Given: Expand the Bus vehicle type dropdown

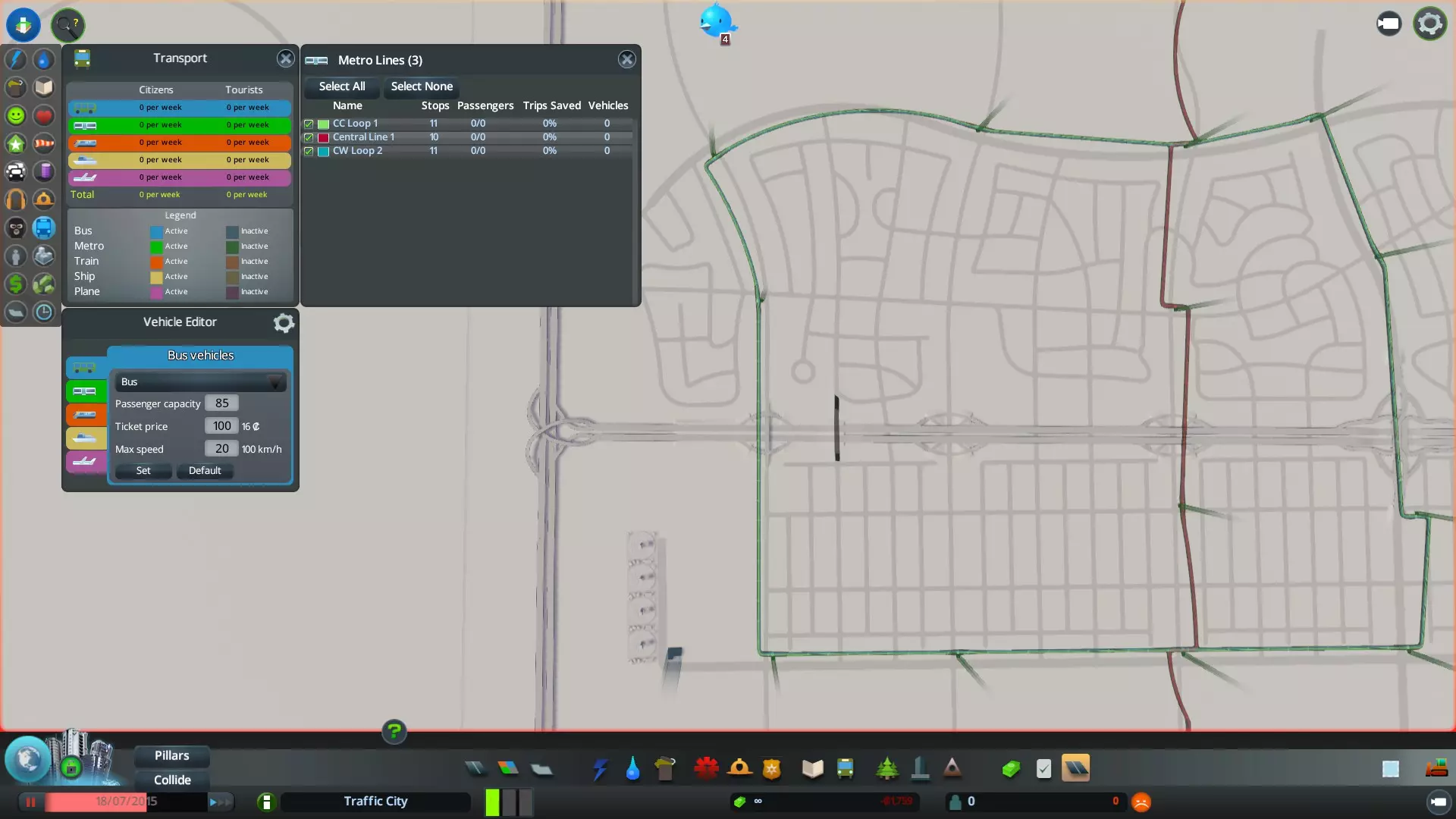Looking at the screenshot, I should tap(200, 382).
